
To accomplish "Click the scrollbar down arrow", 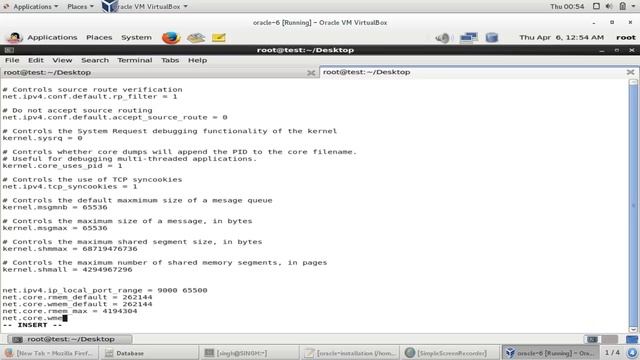I will (x=633, y=329).
